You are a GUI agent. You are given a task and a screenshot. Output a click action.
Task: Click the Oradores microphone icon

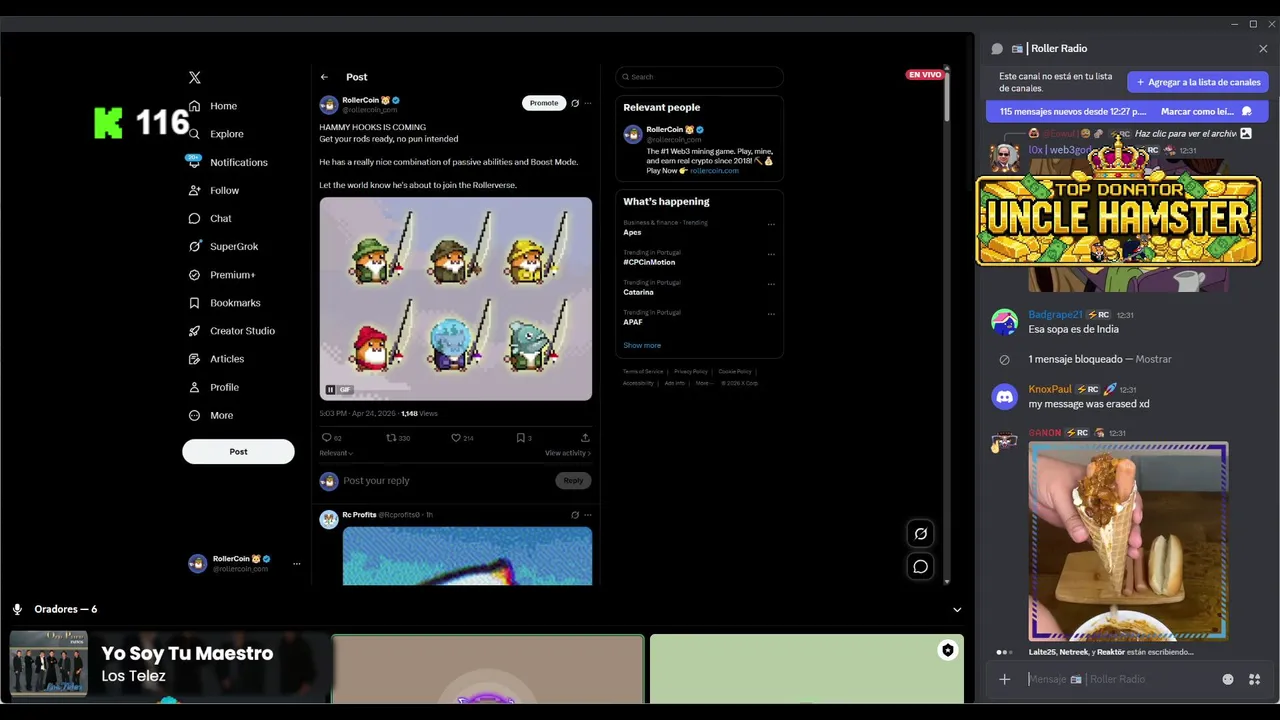[x=17, y=610]
